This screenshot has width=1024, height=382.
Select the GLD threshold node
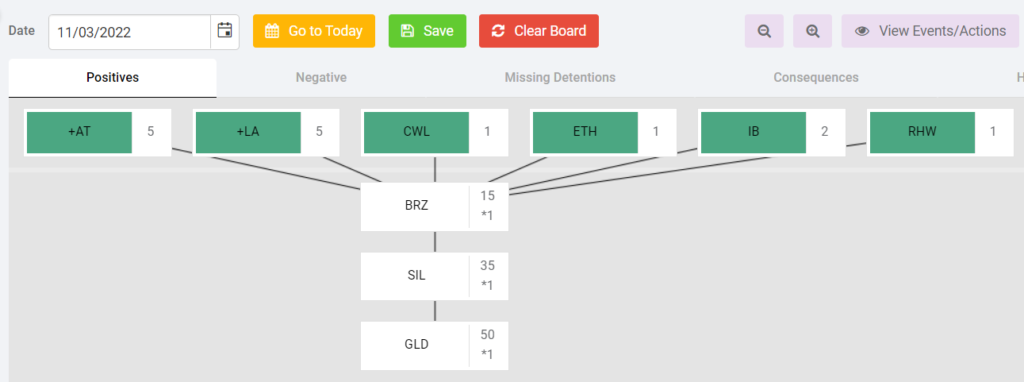click(x=435, y=345)
